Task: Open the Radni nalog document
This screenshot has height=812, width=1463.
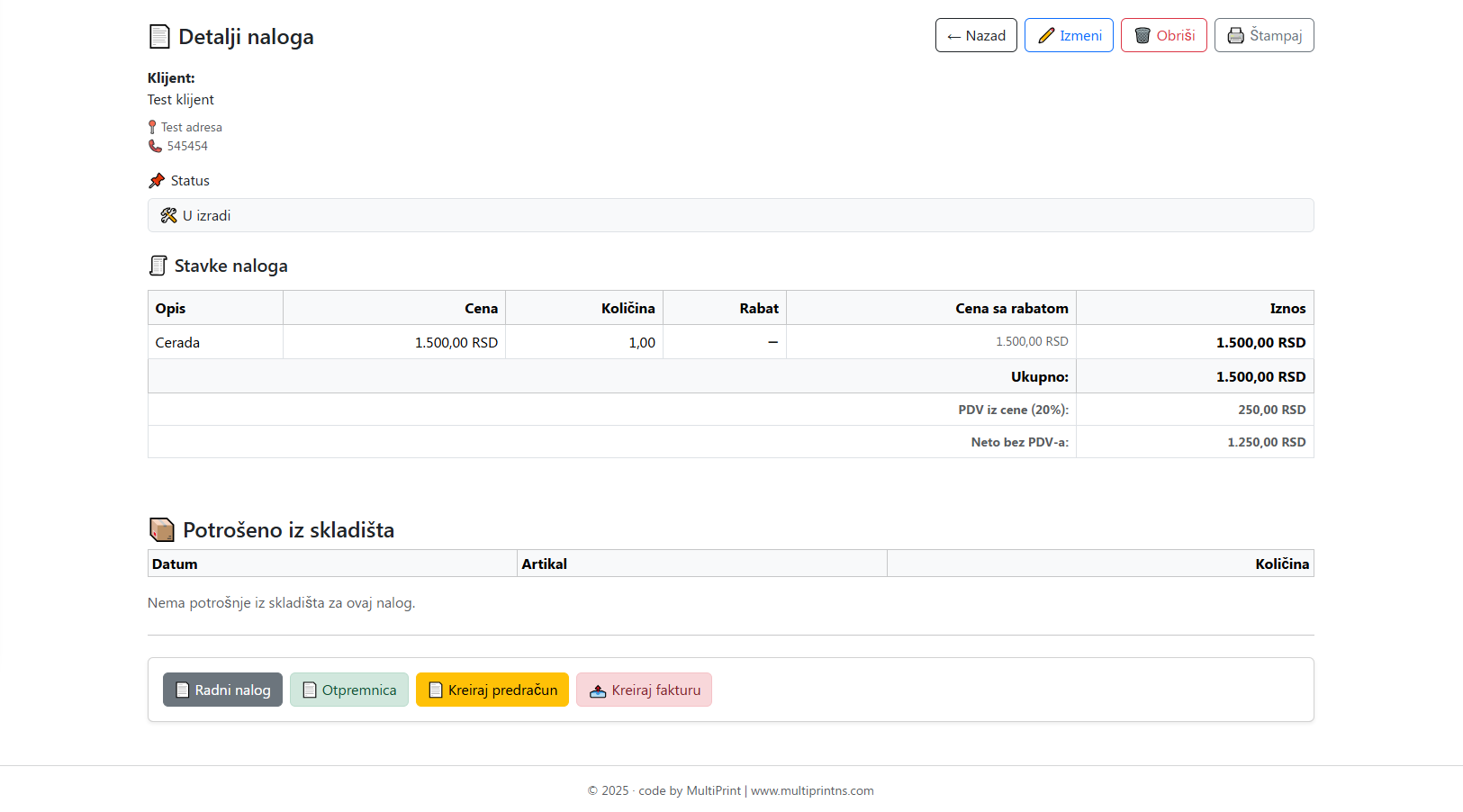Action: coord(222,690)
